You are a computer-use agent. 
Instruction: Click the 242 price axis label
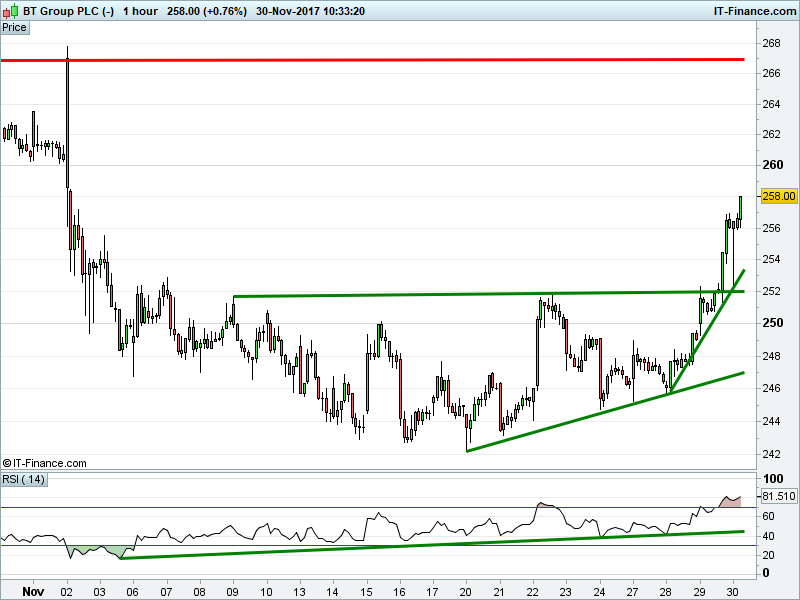click(x=771, y=454)
